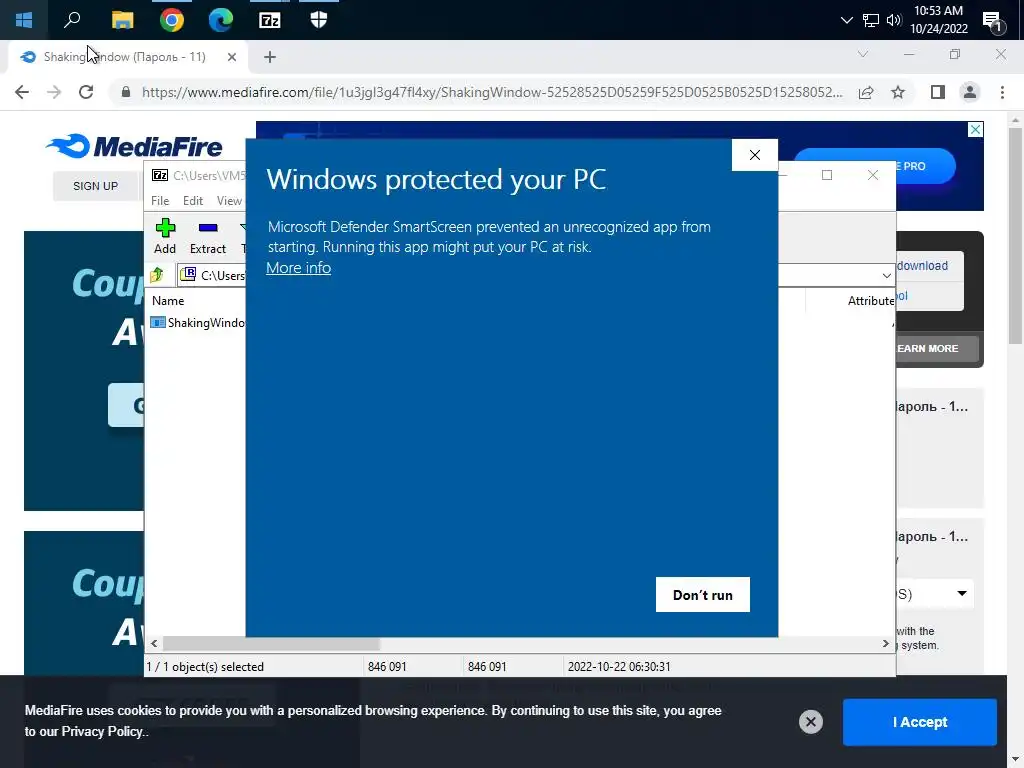This screenshot has width=1024, height=768.
Task: Open View menu in 7-Zip
Action: pos(229,200)
